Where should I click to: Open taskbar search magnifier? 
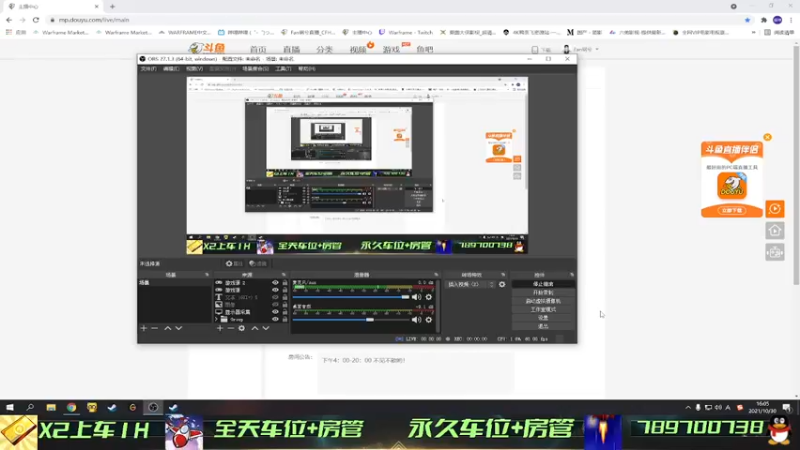(x=30, y=407)
